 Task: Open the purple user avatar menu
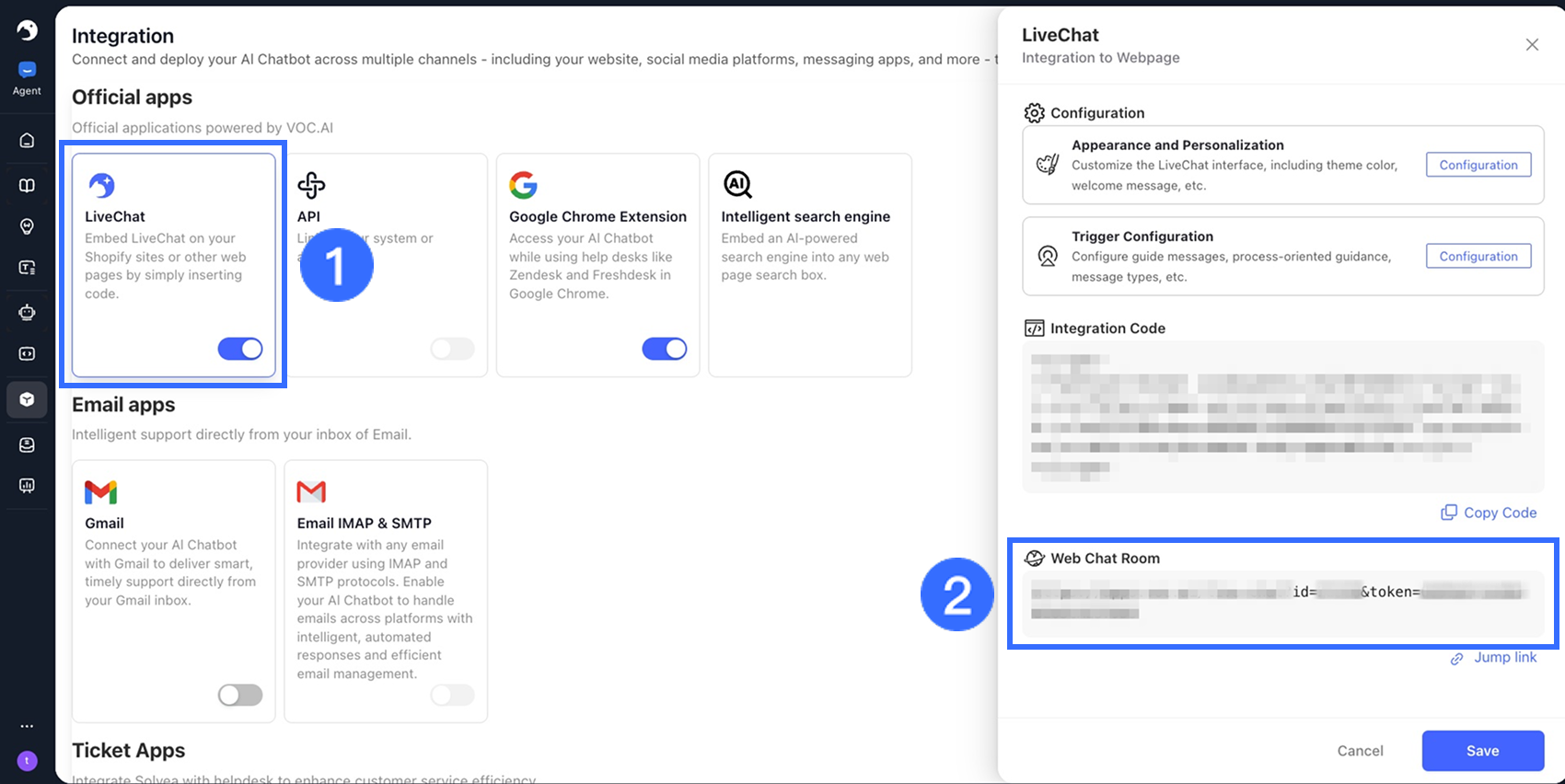pos(27,761)
